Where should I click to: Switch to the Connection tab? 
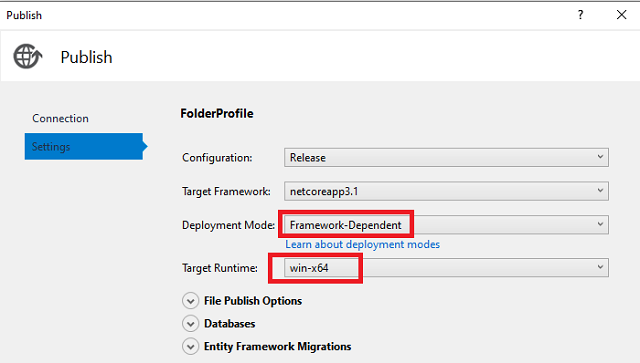[x=60, y=118]
